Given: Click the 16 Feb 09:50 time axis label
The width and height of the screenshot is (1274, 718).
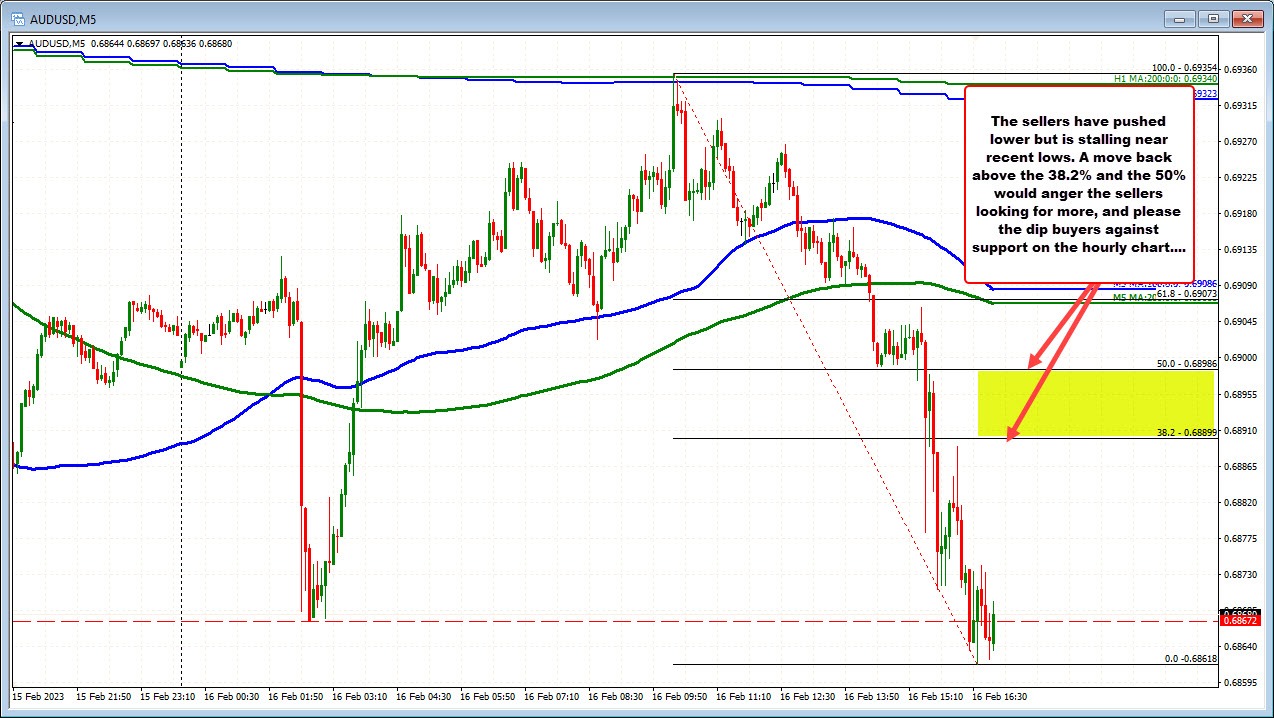Looking at the screenshot, I should [682, 695].
